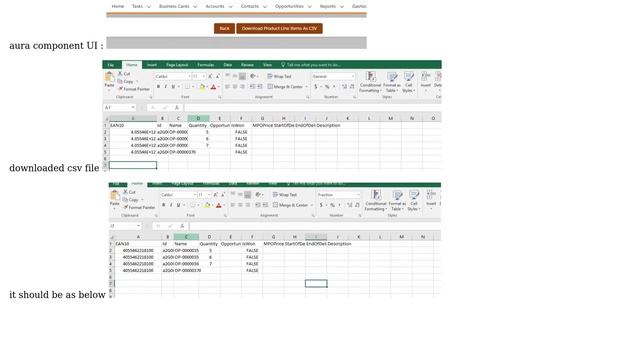Click Format Painter in expected-result Excel
The image size is (640, 360).
(x=139, y=207)
